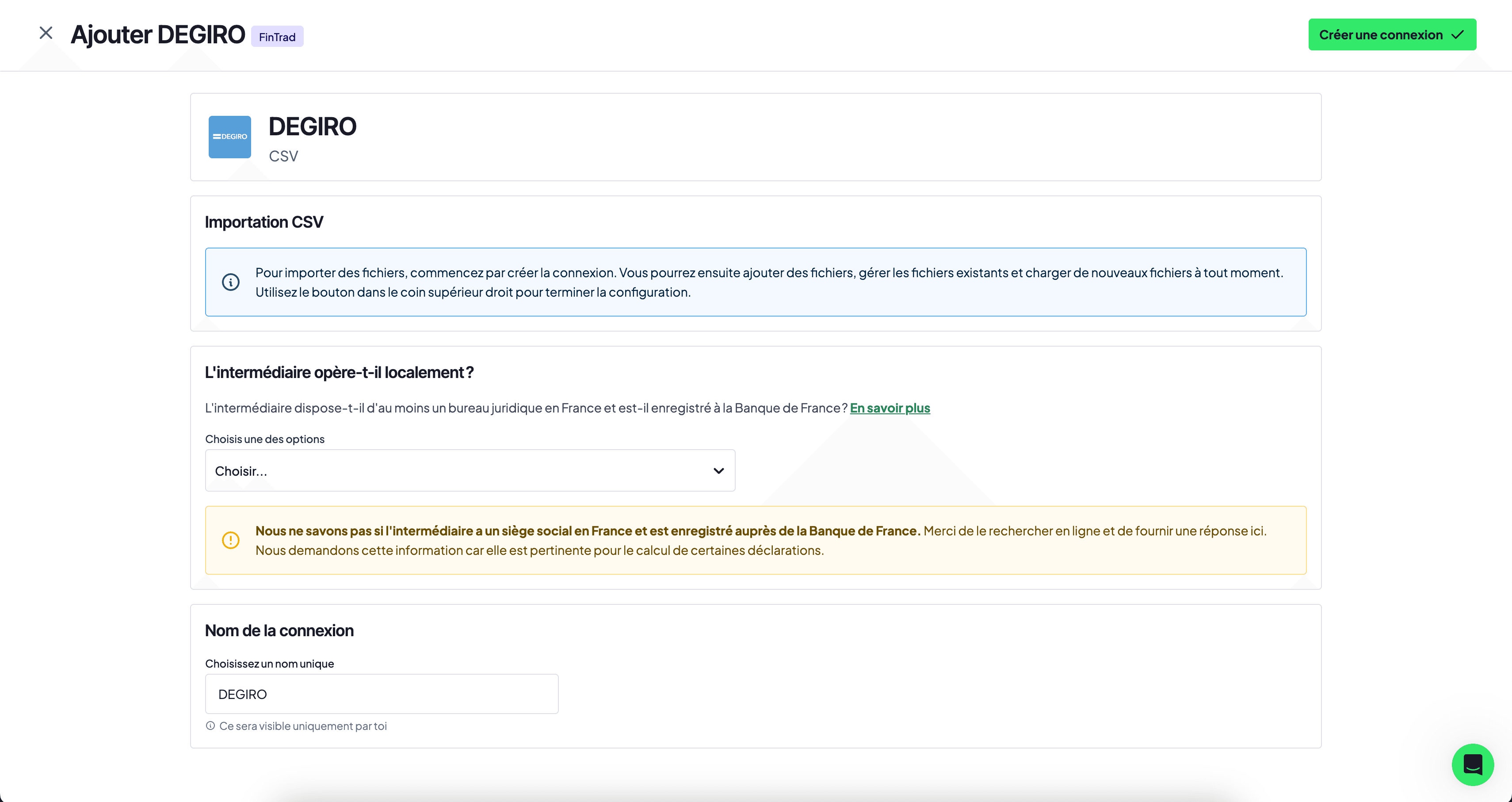Click the small info icon beside visibility note
Viewport: 1512px width, 802px height.
tap(210, 726)
